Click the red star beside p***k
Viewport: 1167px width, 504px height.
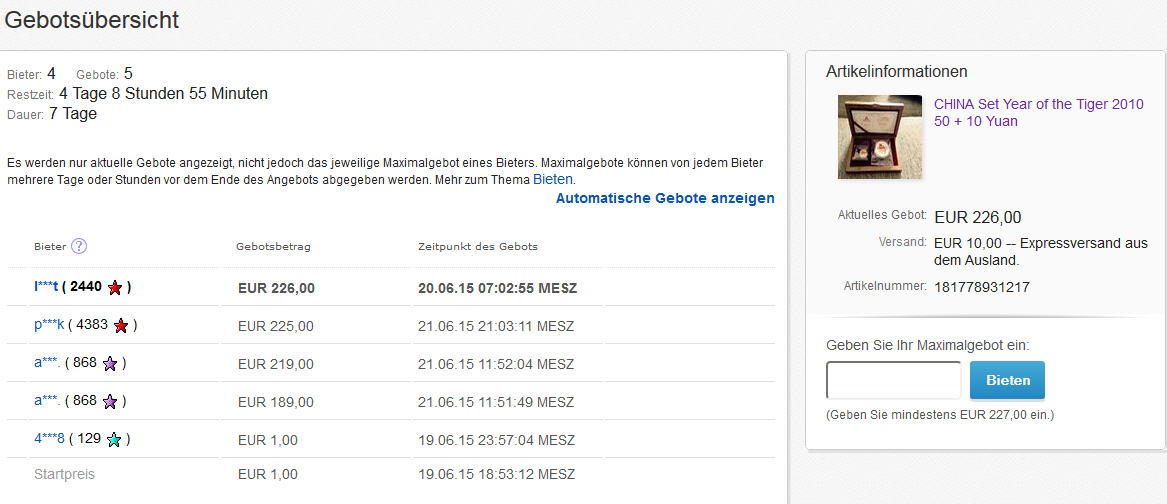point(121,325)
